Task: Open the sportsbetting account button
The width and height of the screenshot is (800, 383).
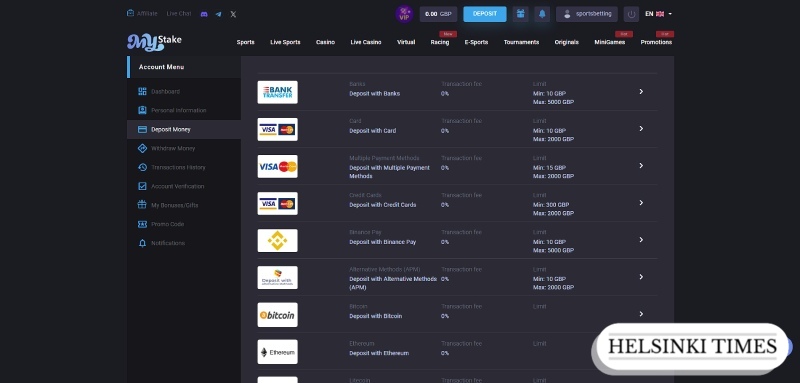Action: tap(587, 14)
